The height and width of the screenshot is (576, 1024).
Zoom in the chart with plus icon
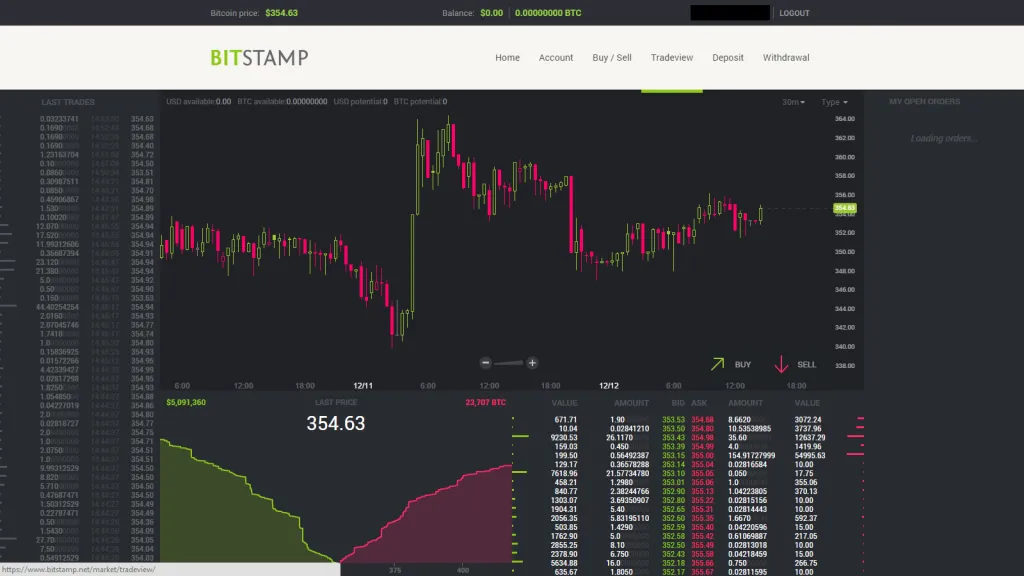pos(532,362)
